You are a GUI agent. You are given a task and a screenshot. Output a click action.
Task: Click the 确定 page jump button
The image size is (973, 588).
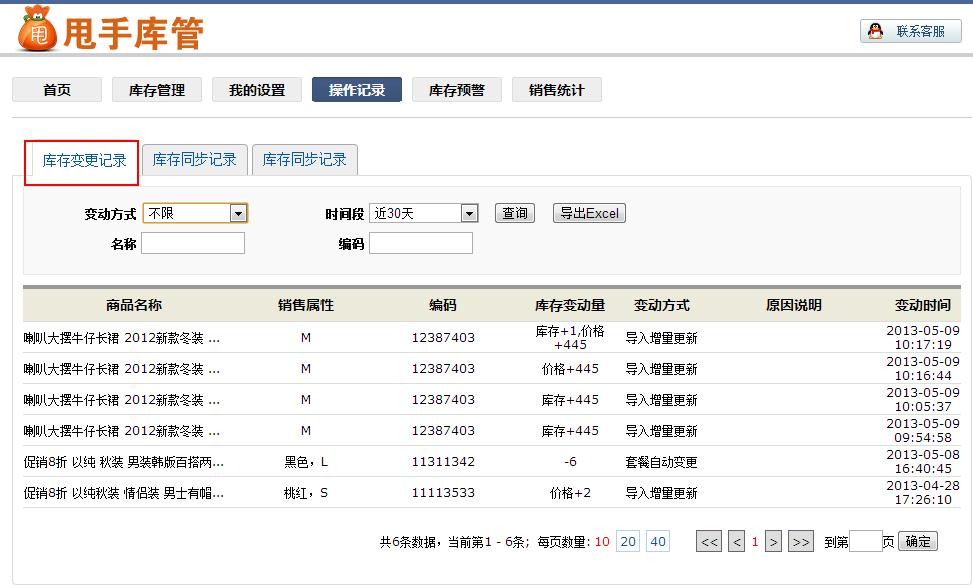point(918,541)
